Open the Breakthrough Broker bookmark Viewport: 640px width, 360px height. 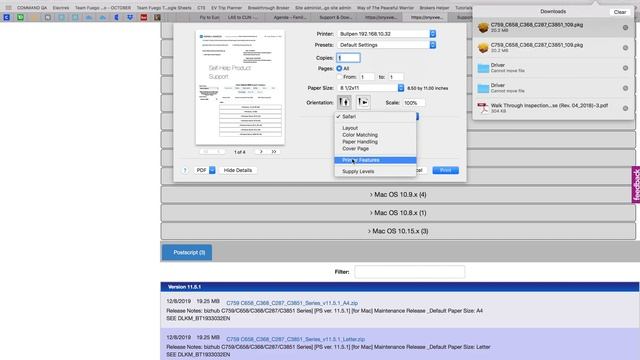click(x=268, y=8)
